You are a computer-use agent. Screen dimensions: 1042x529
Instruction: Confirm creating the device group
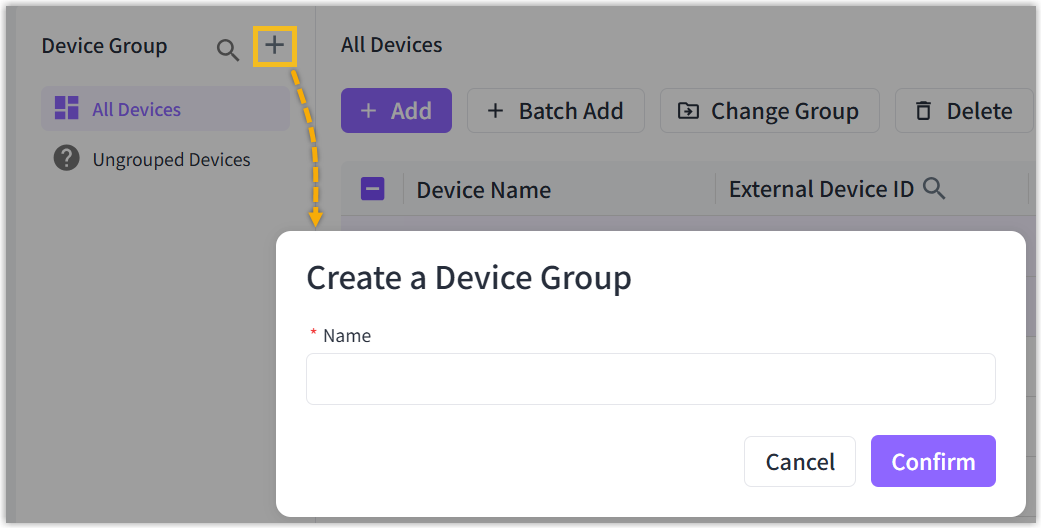coord(932,461)
